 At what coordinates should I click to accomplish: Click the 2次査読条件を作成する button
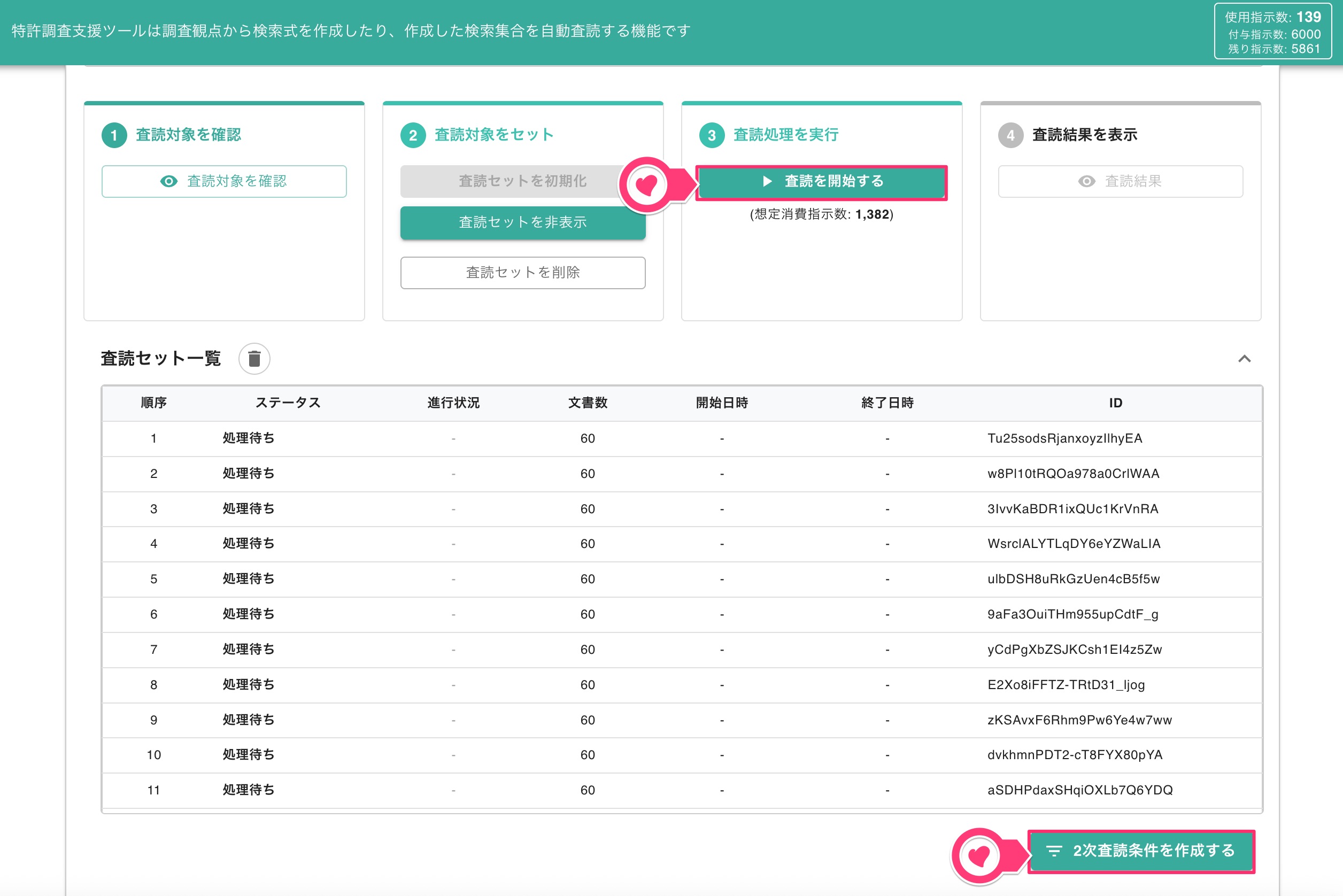[x=1141, y=851]
